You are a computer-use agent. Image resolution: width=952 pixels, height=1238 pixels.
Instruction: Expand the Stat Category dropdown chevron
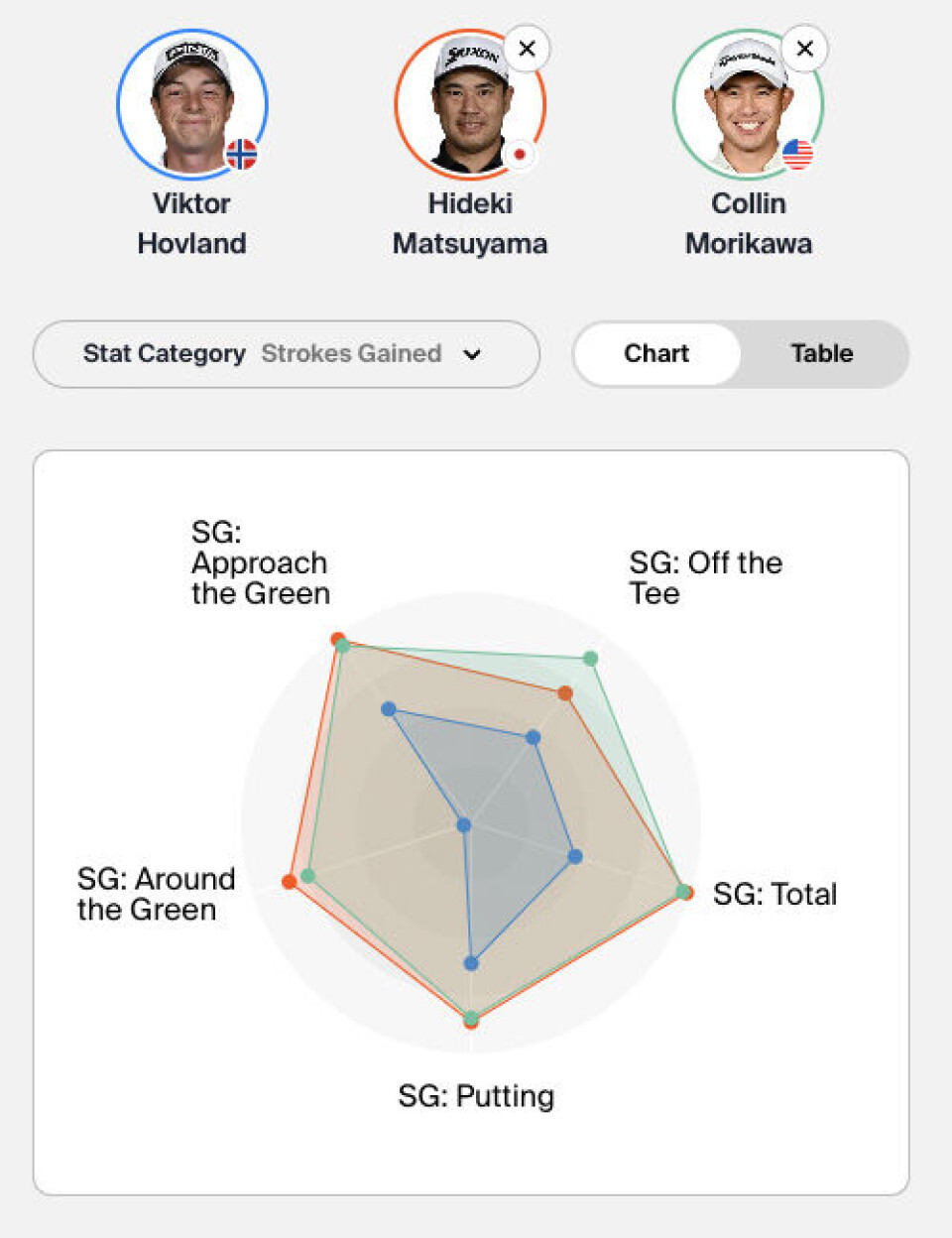(x=472, y=354)
